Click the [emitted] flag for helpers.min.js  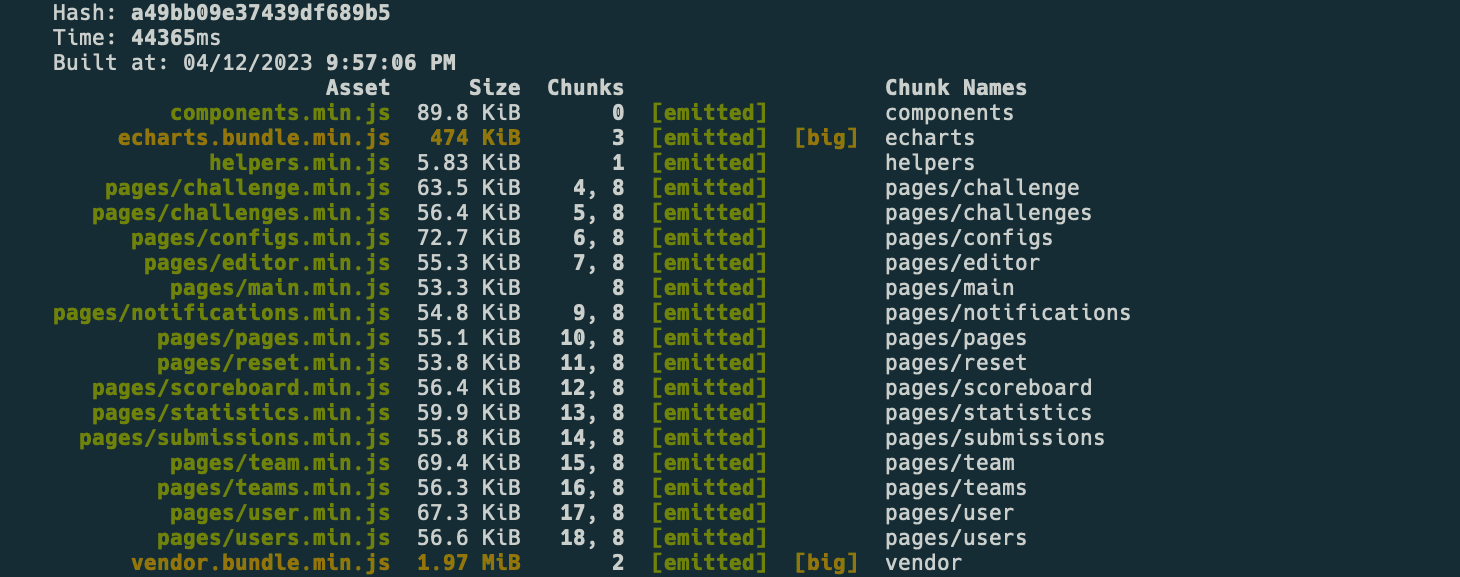709,163
